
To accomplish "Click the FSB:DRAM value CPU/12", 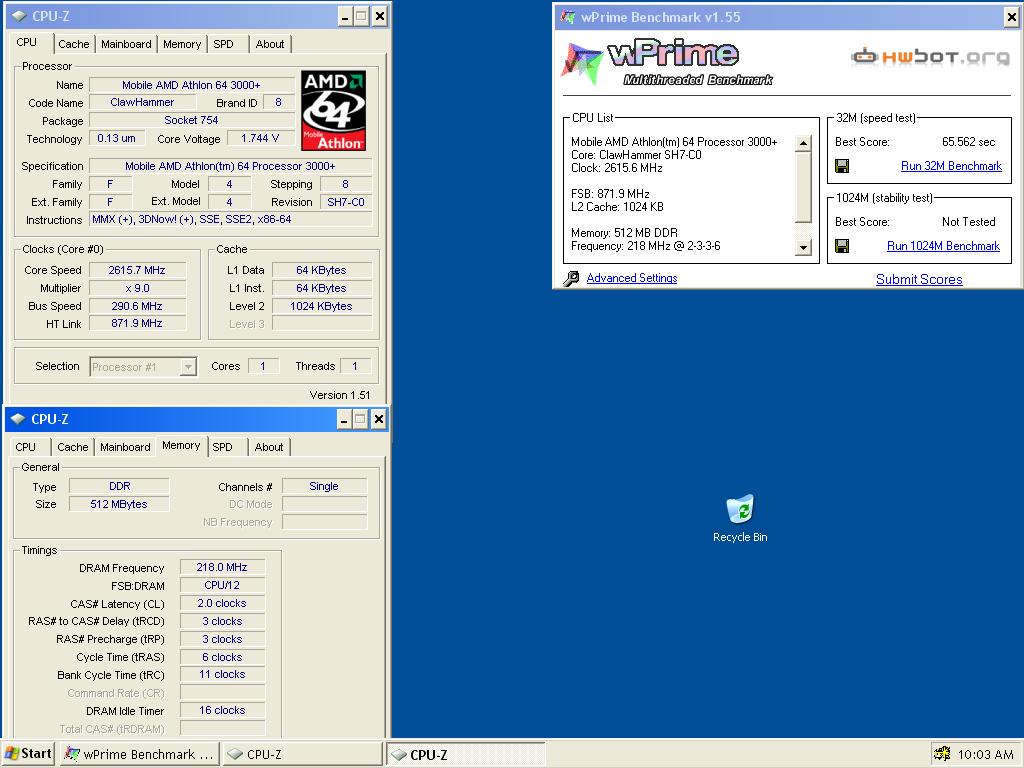I will (222, 585).
